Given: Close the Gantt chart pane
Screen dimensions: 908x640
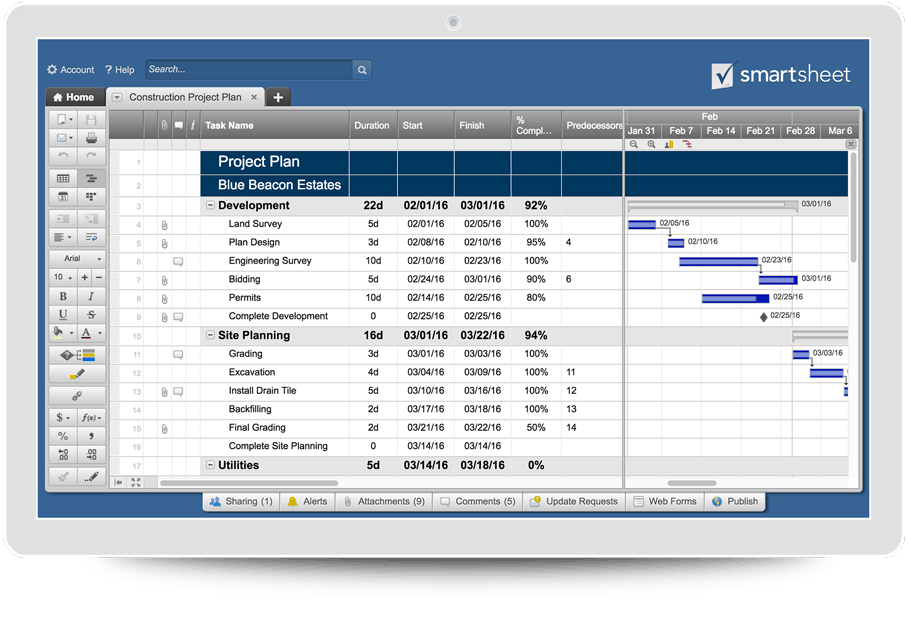Looking at the screenshot, I should [x=851, y=144].
